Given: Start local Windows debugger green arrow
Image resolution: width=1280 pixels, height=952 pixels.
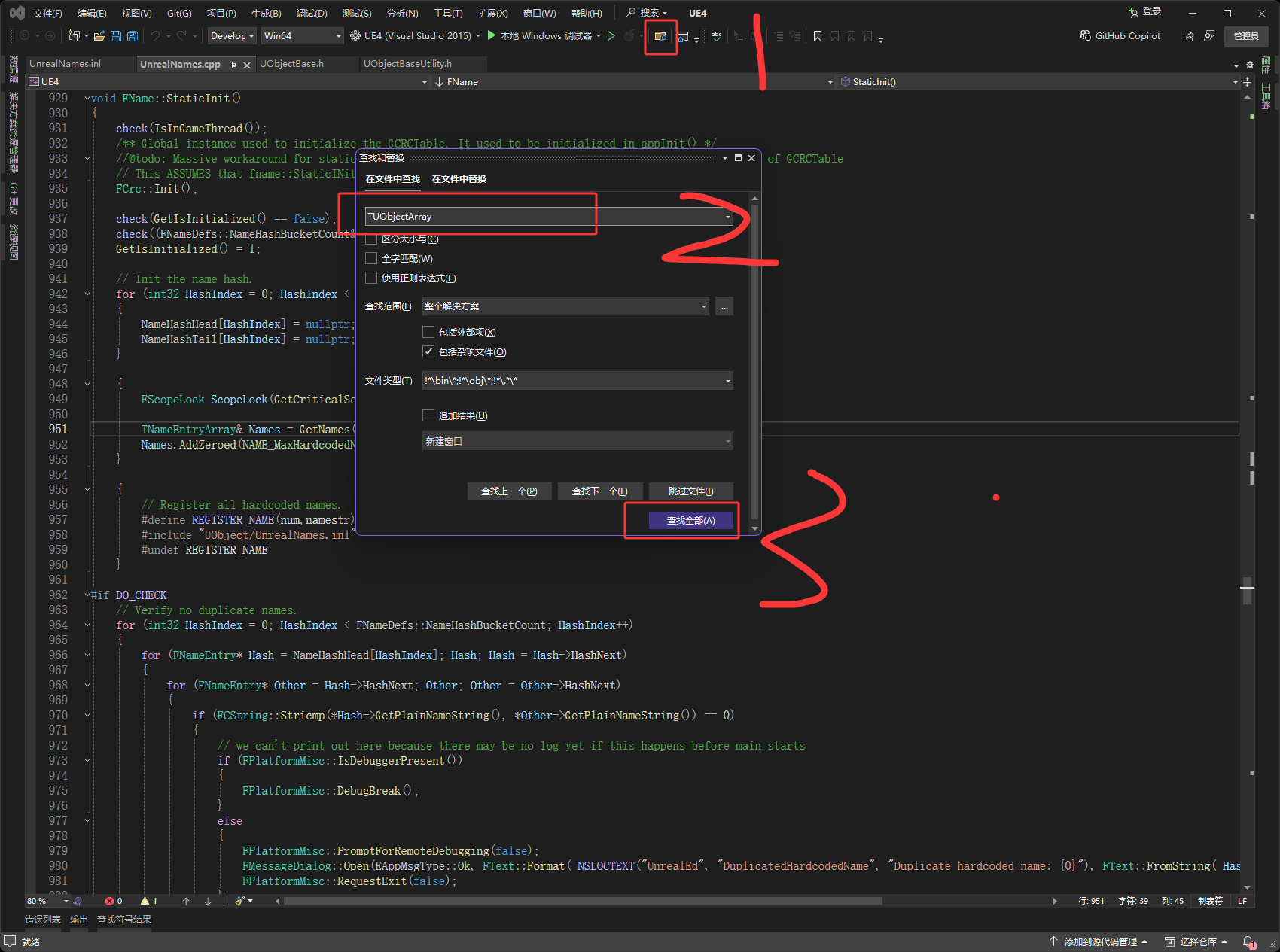Looking at the screenshot, I should [492, 35].
